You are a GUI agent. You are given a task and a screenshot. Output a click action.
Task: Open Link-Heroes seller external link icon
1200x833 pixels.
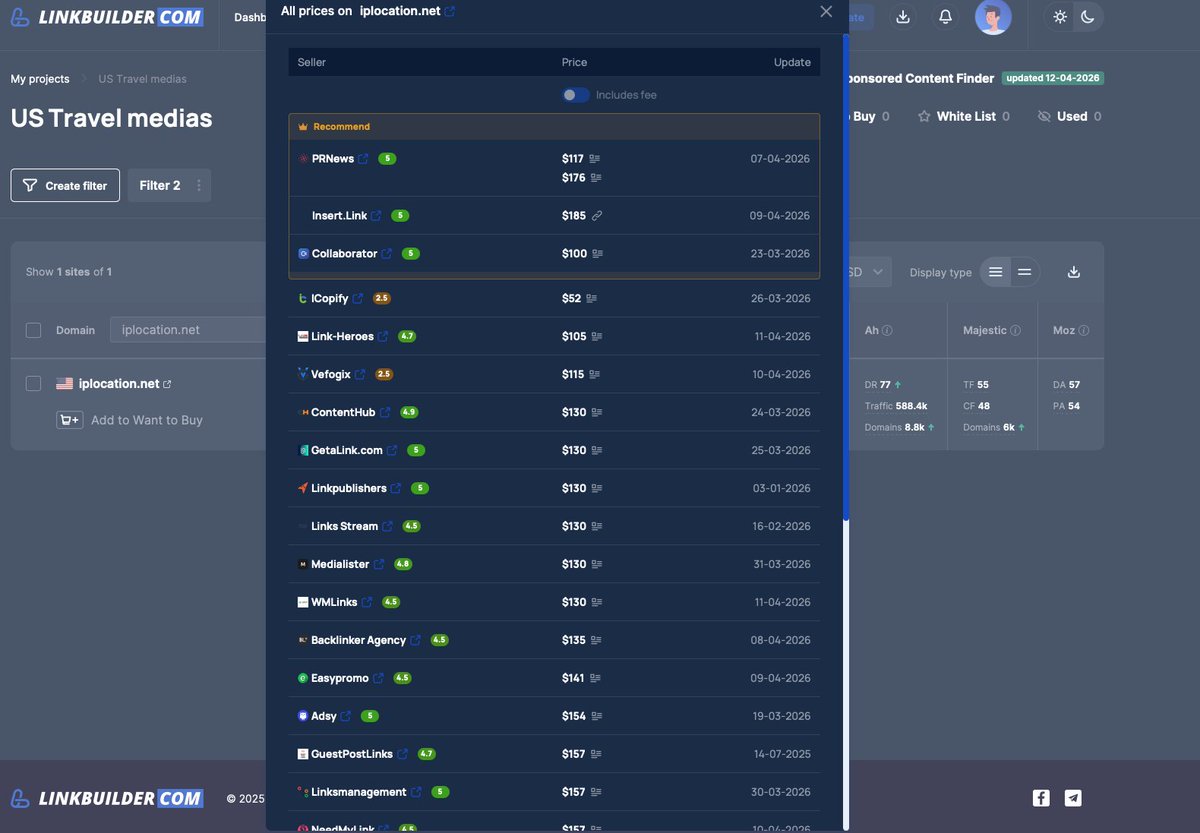click(x=382, y=337)
